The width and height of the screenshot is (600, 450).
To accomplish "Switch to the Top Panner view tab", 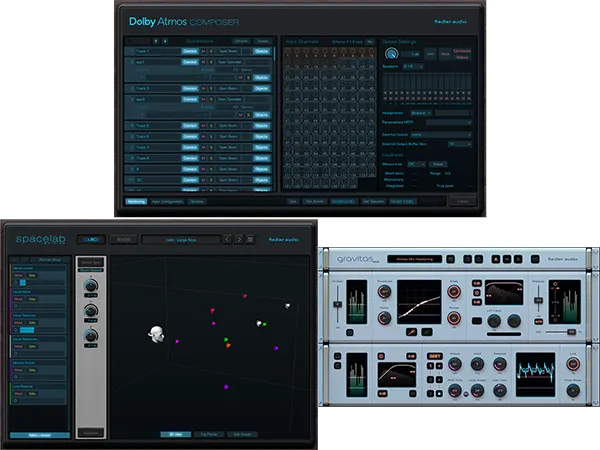I will tap(209, 434).
